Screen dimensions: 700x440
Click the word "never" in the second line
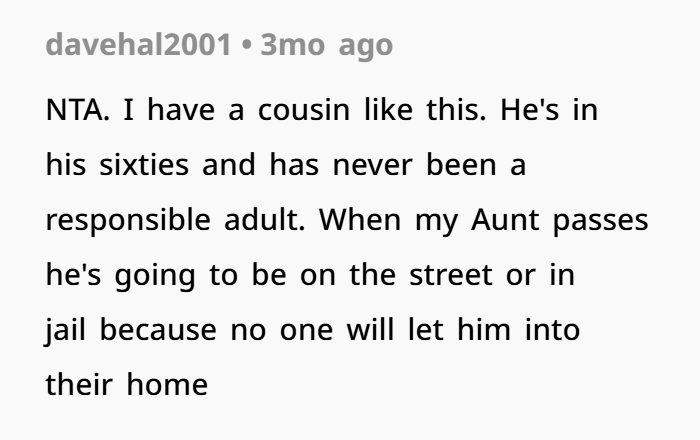[372, 166]
